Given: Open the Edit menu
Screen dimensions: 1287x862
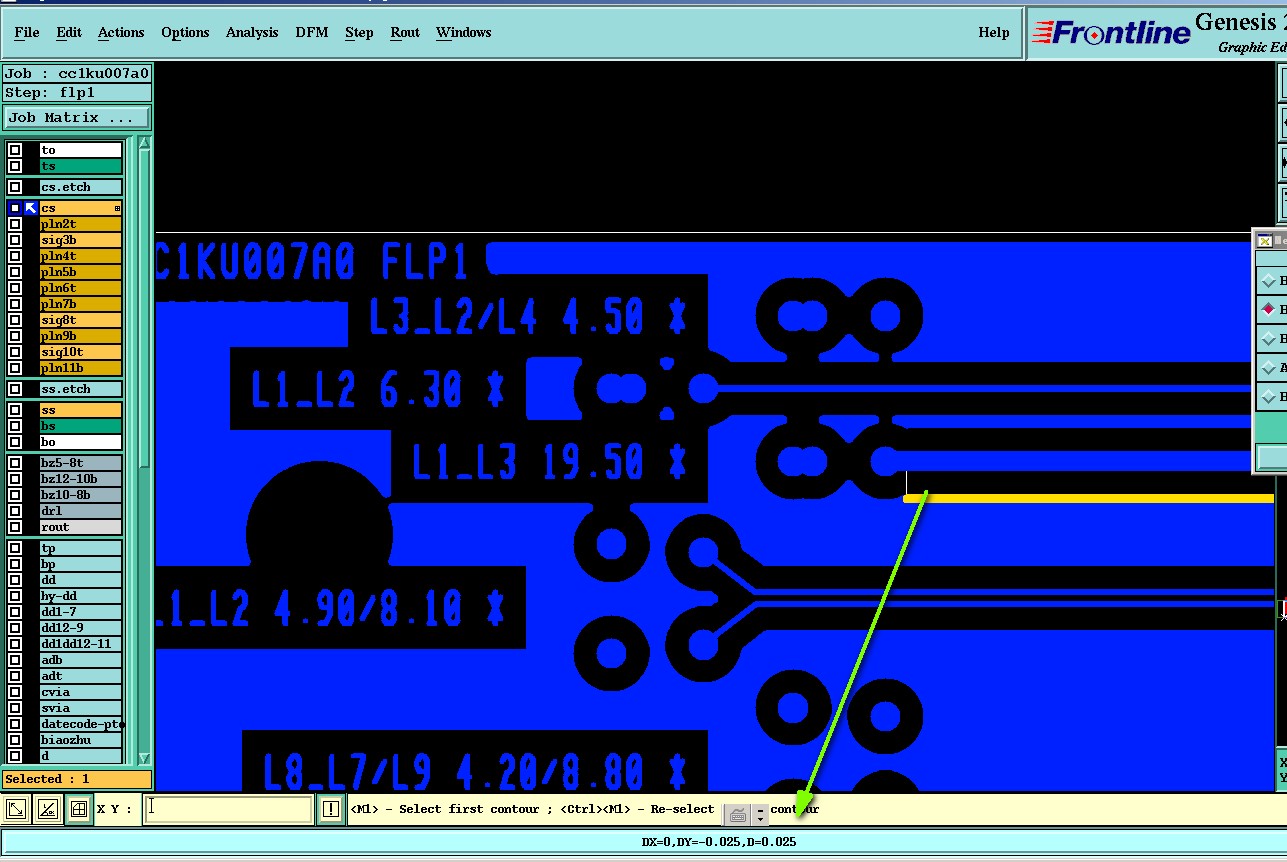Looking at the screenshot, I should tap(69, 32).
